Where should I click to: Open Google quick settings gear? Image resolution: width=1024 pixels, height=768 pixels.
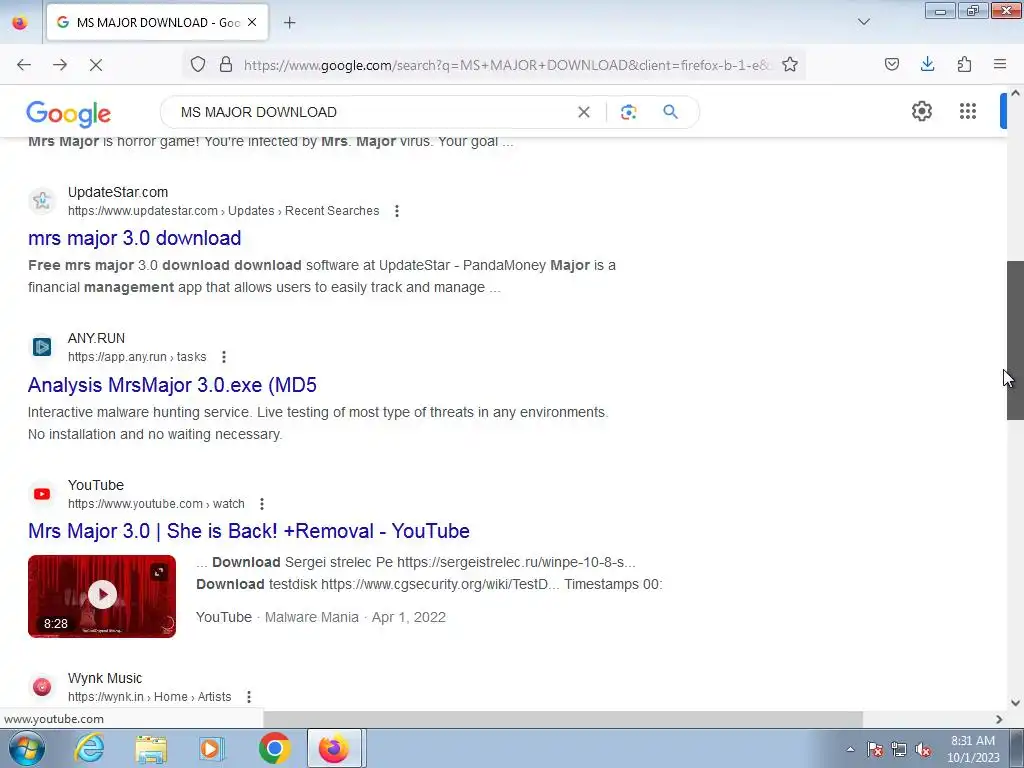[921, 111]
